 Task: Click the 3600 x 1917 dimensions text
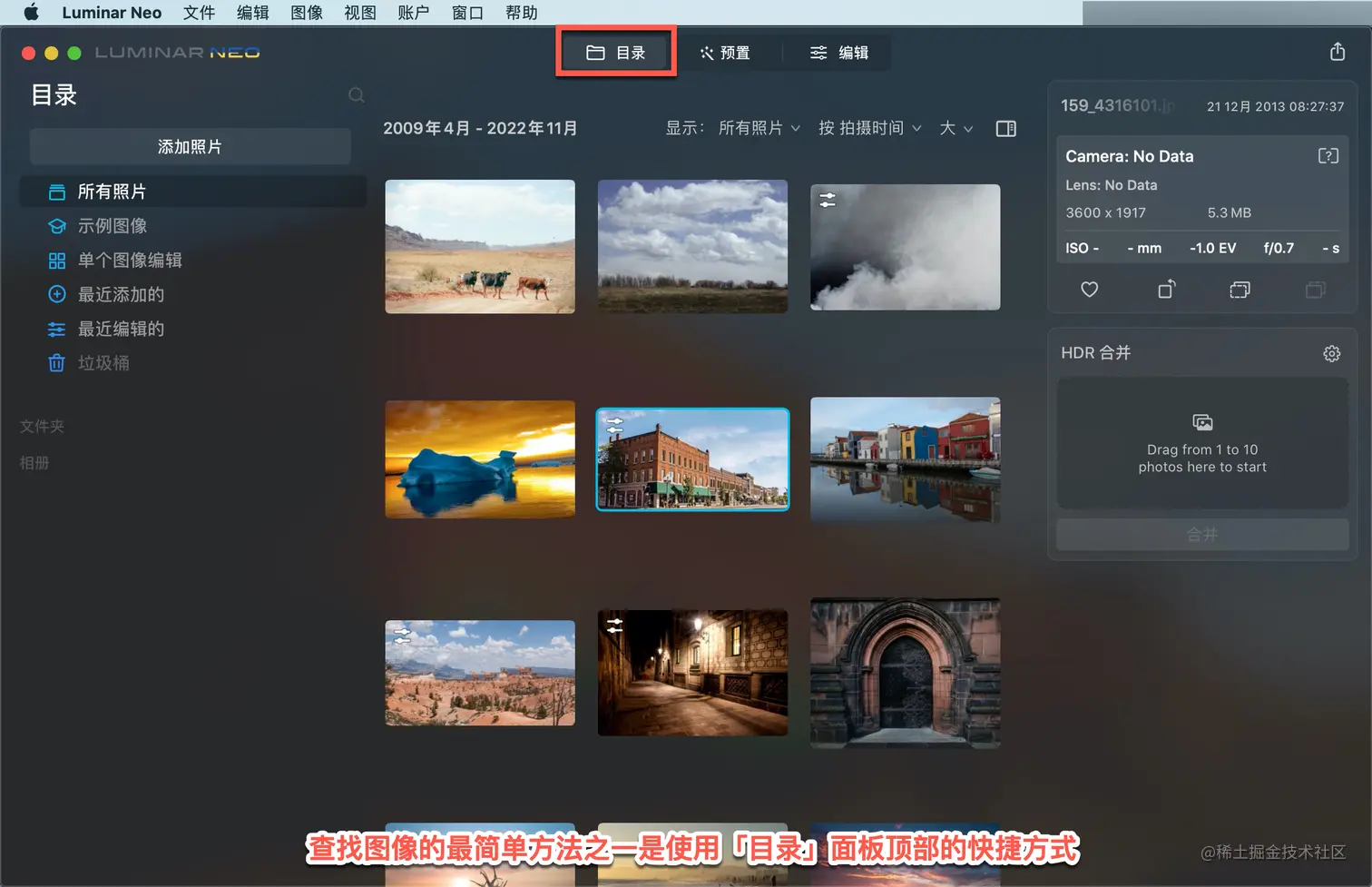coord(1105,212)
